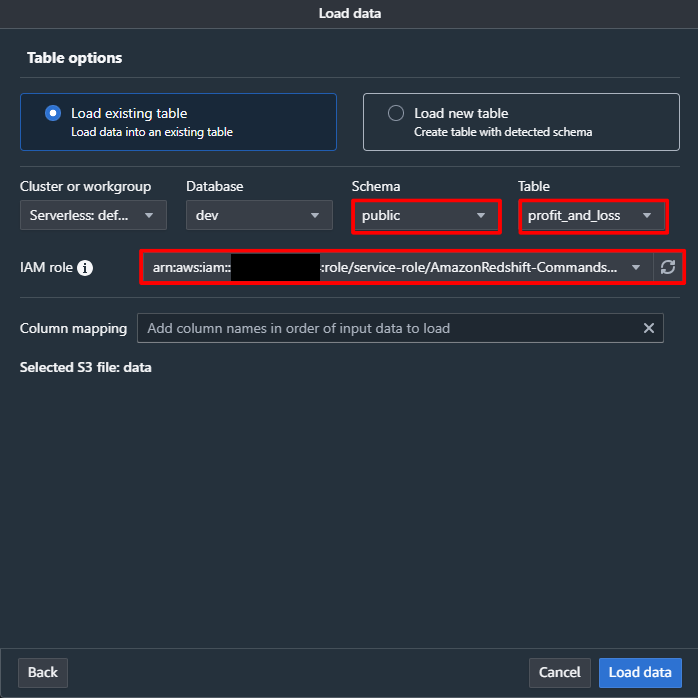Expand the IAM role ARN dropdown
698x698 pixels.
coord(398,268)
